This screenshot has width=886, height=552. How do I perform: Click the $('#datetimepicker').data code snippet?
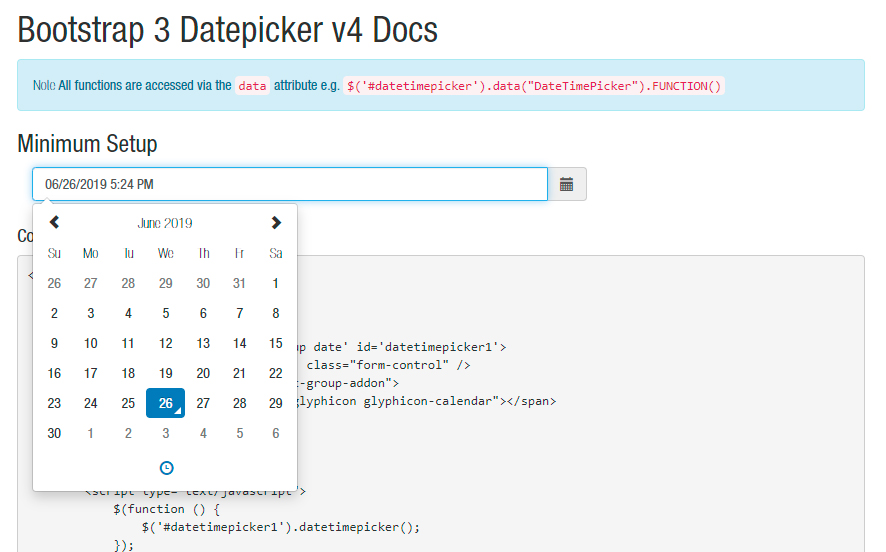[x=534, y=86]
